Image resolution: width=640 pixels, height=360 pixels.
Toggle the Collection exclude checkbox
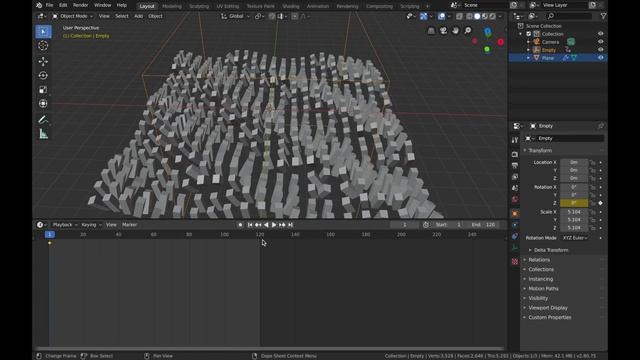click(529, 34)
